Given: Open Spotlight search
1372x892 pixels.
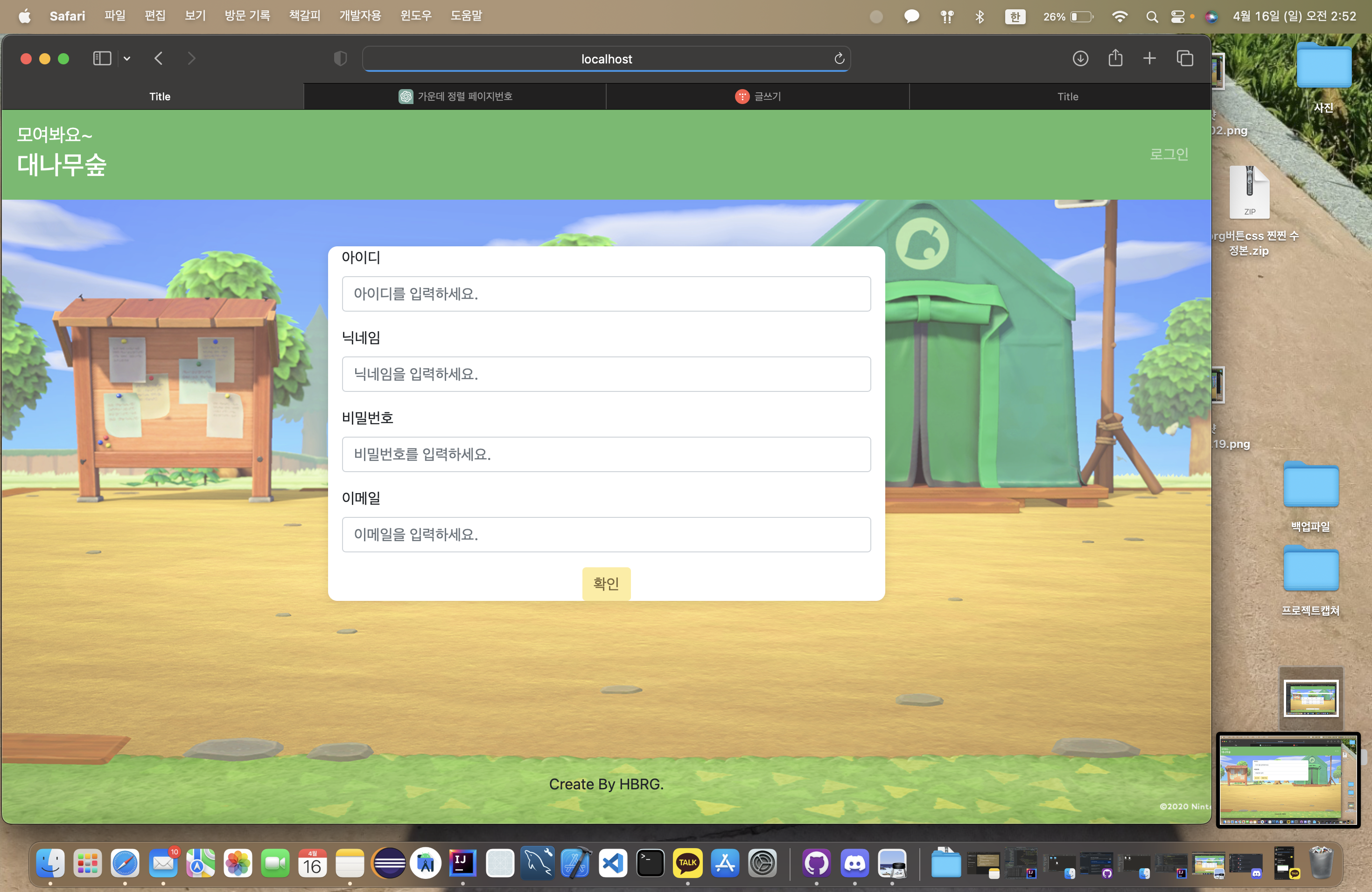Looking at the screenshot, I should [x=1152, y=17].
